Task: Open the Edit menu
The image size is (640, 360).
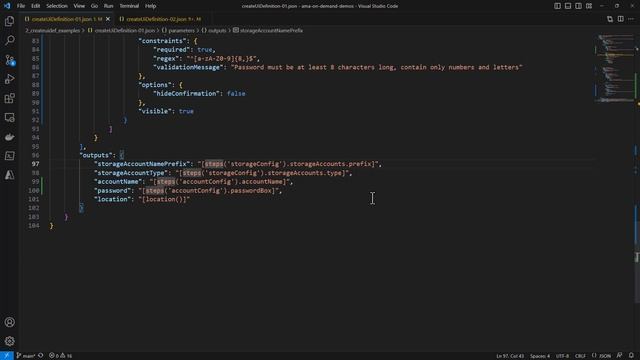Action: [36, 6]
